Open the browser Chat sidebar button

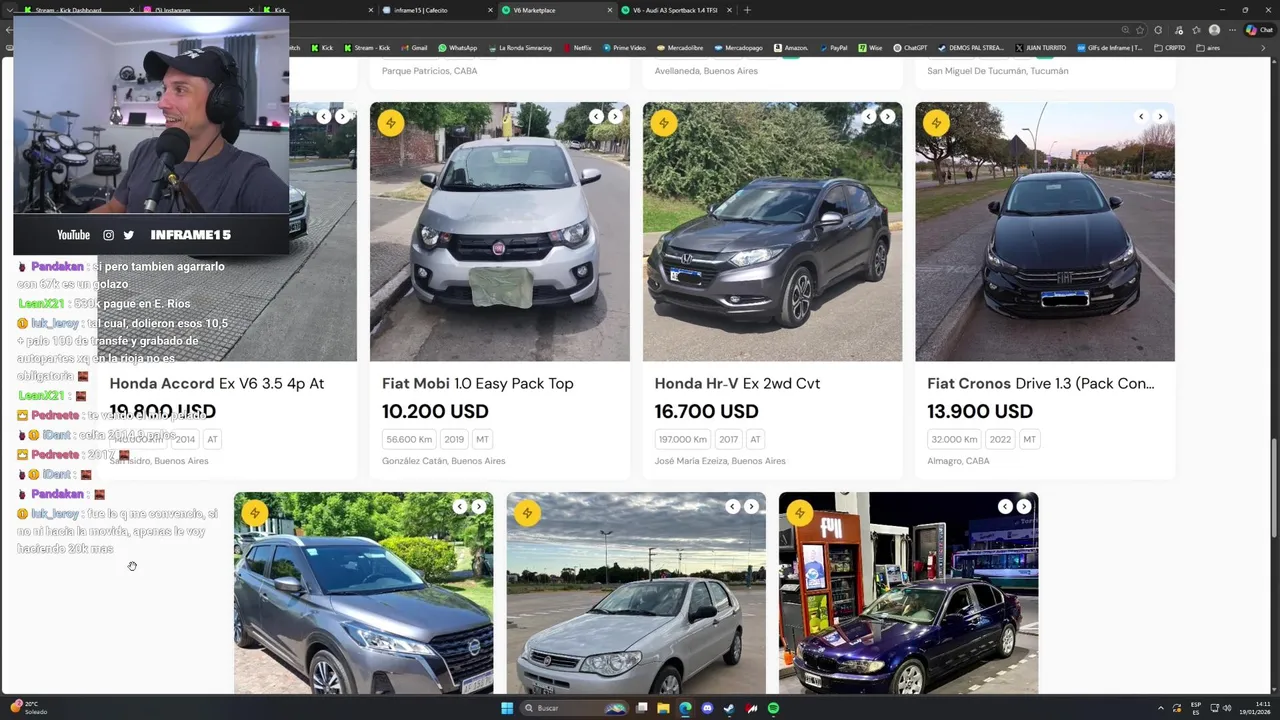point(1258,30)
